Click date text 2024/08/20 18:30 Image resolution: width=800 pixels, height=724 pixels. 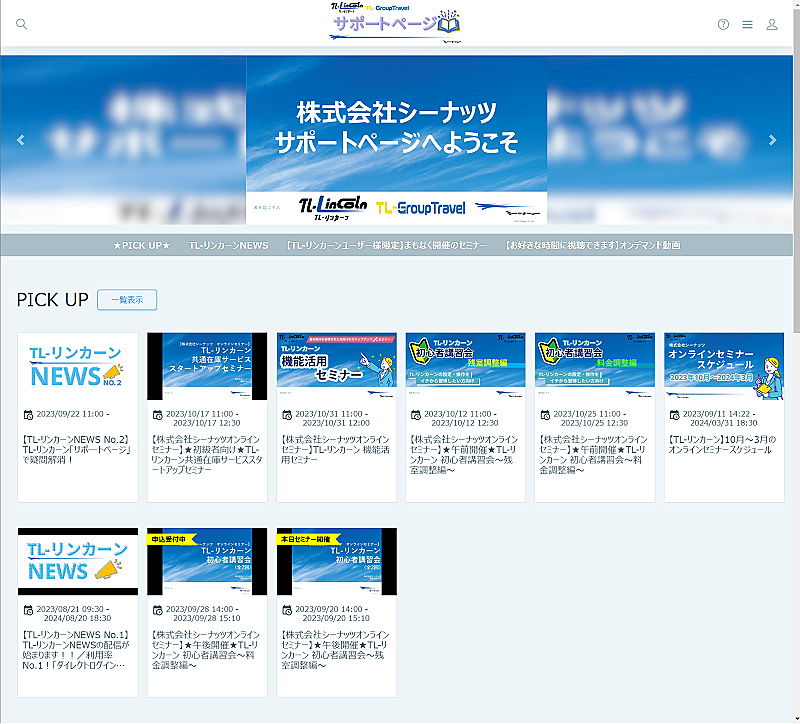pos(78,618)
